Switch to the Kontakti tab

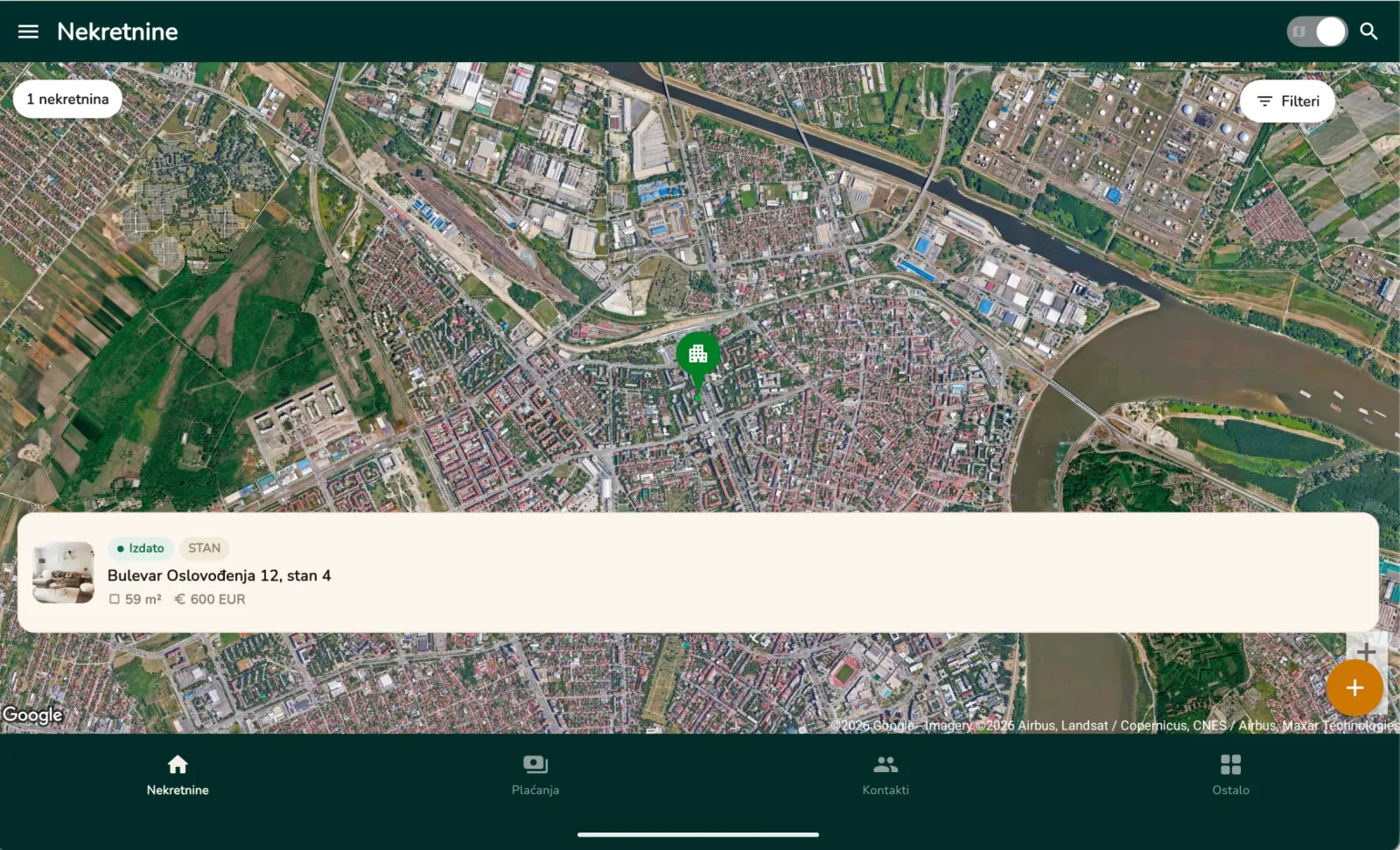[885, 776]
